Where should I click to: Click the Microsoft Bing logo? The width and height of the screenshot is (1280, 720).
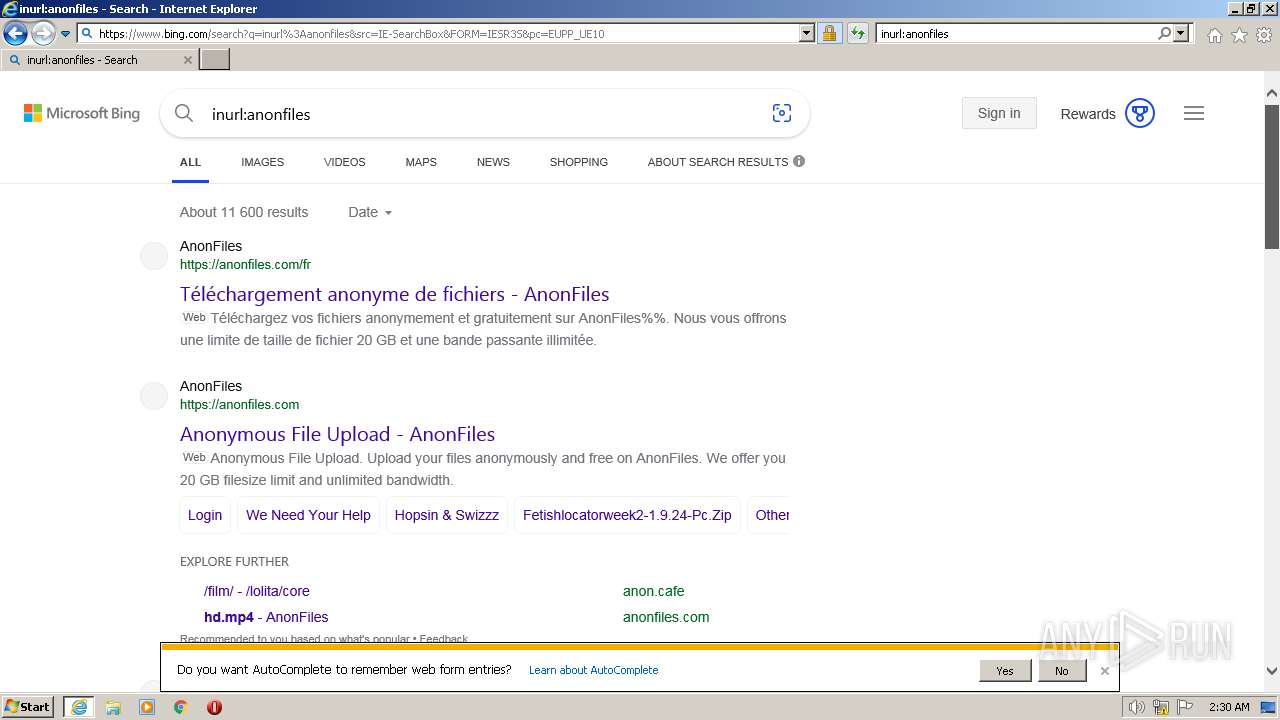[x=82, y=113]
